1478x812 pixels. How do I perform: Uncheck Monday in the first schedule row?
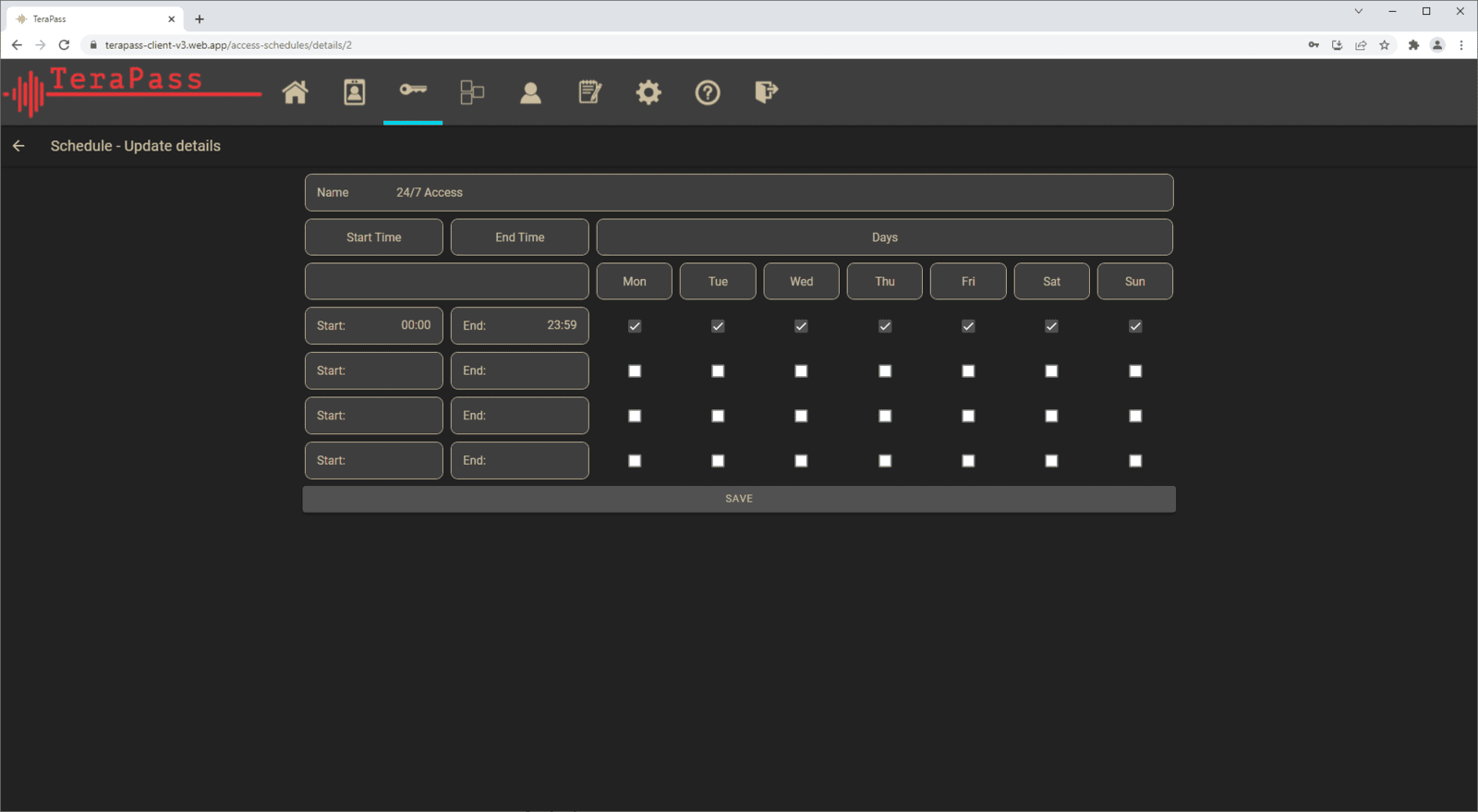(x=635, y=326)
